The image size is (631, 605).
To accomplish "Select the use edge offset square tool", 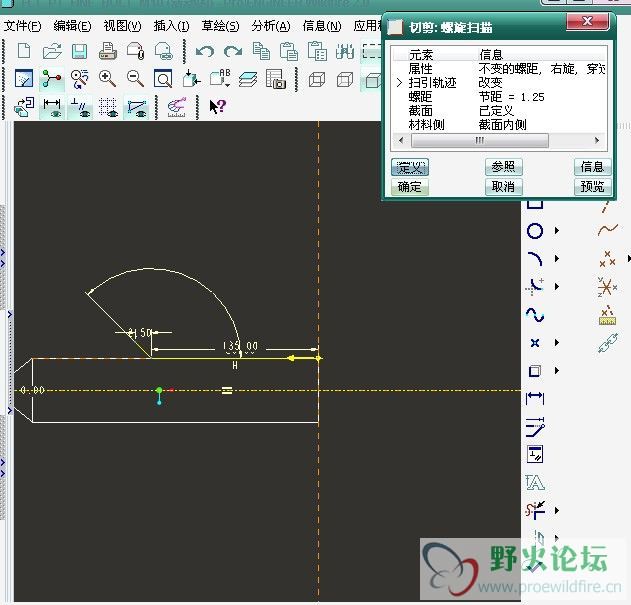I will [535, 370].
